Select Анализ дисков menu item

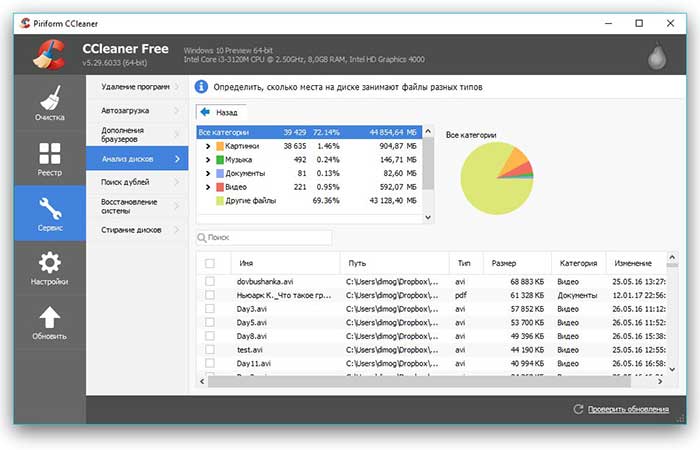138,158
